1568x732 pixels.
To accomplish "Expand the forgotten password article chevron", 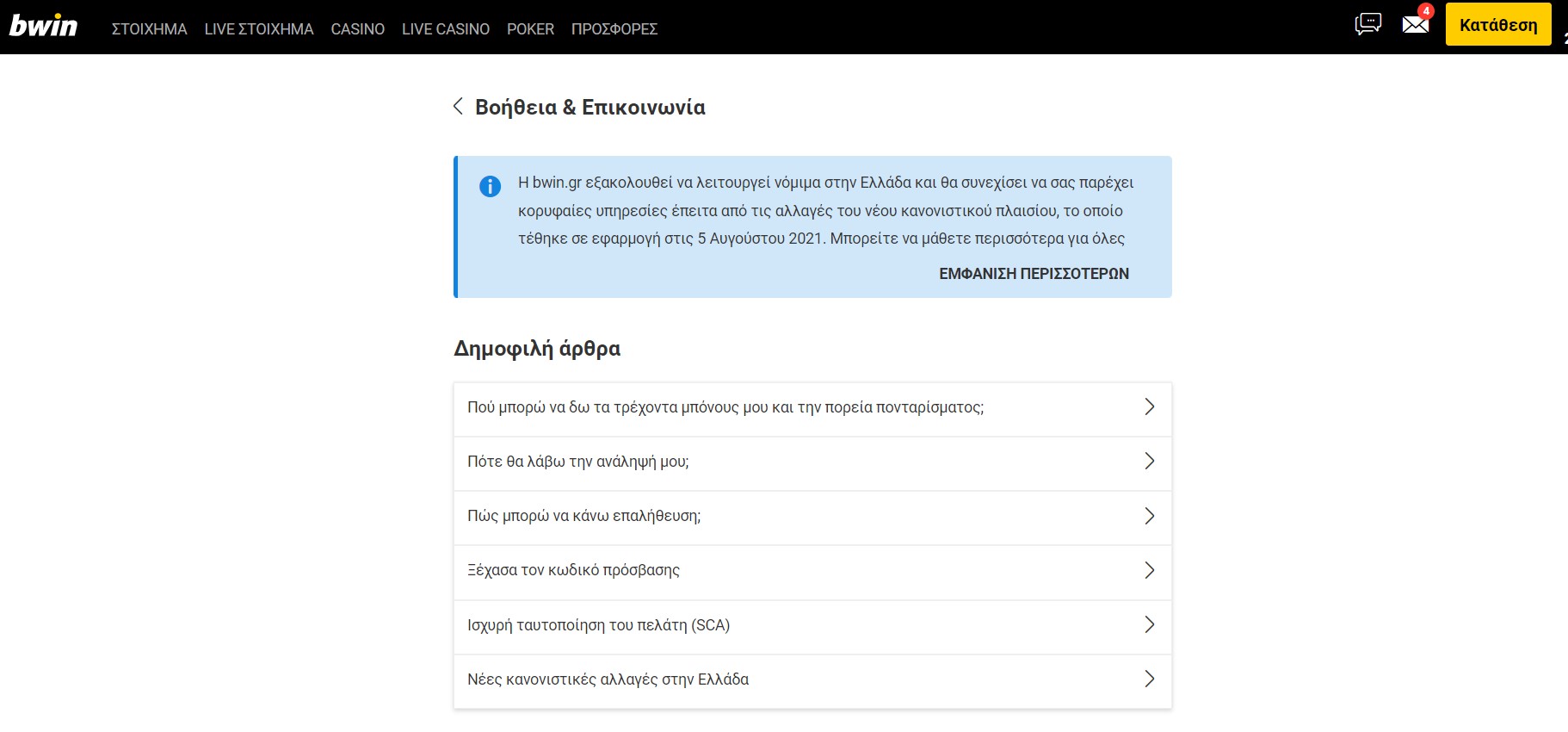I will pos(1149,570).
